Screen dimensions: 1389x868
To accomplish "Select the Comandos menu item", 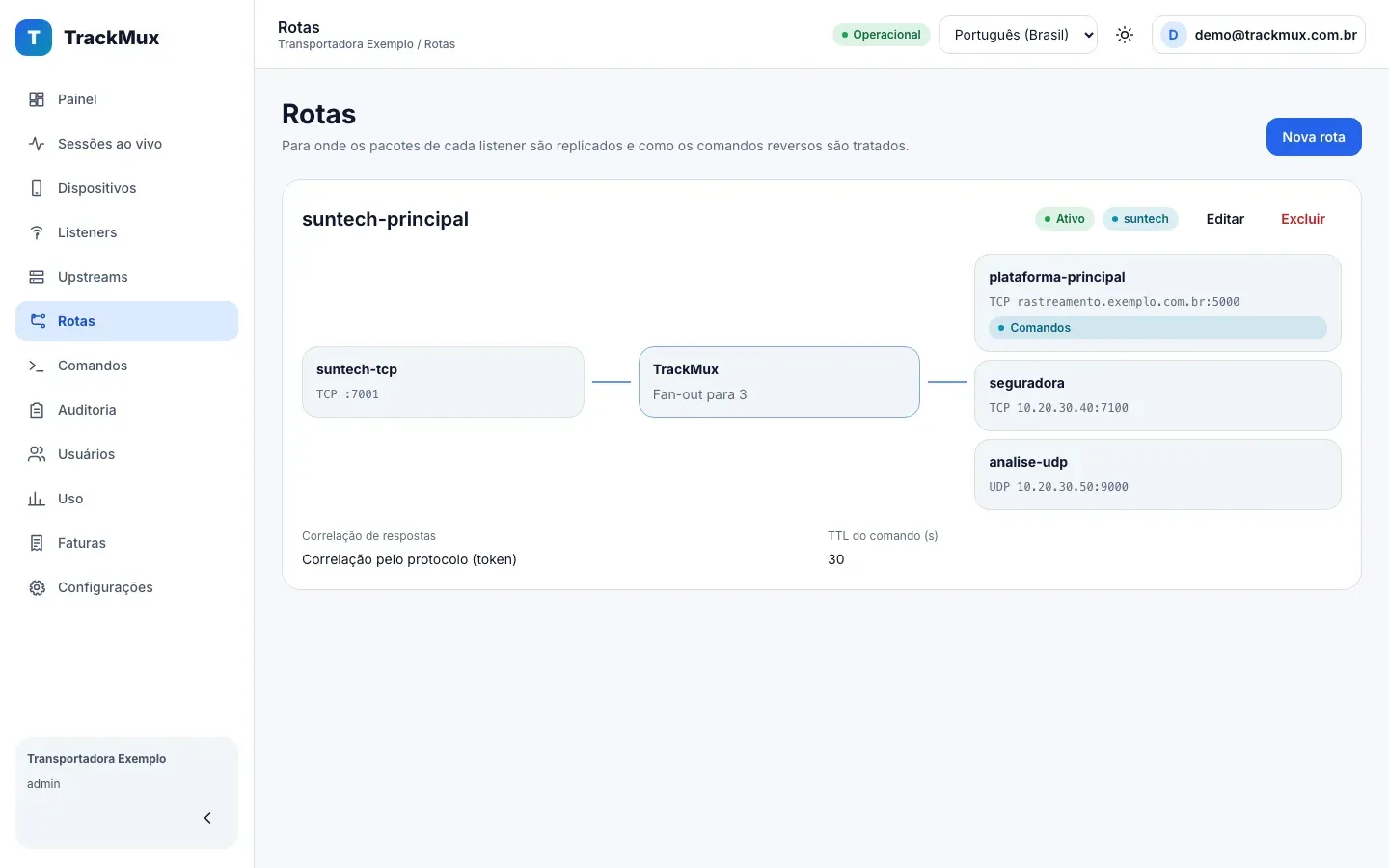I will [126, 366].
